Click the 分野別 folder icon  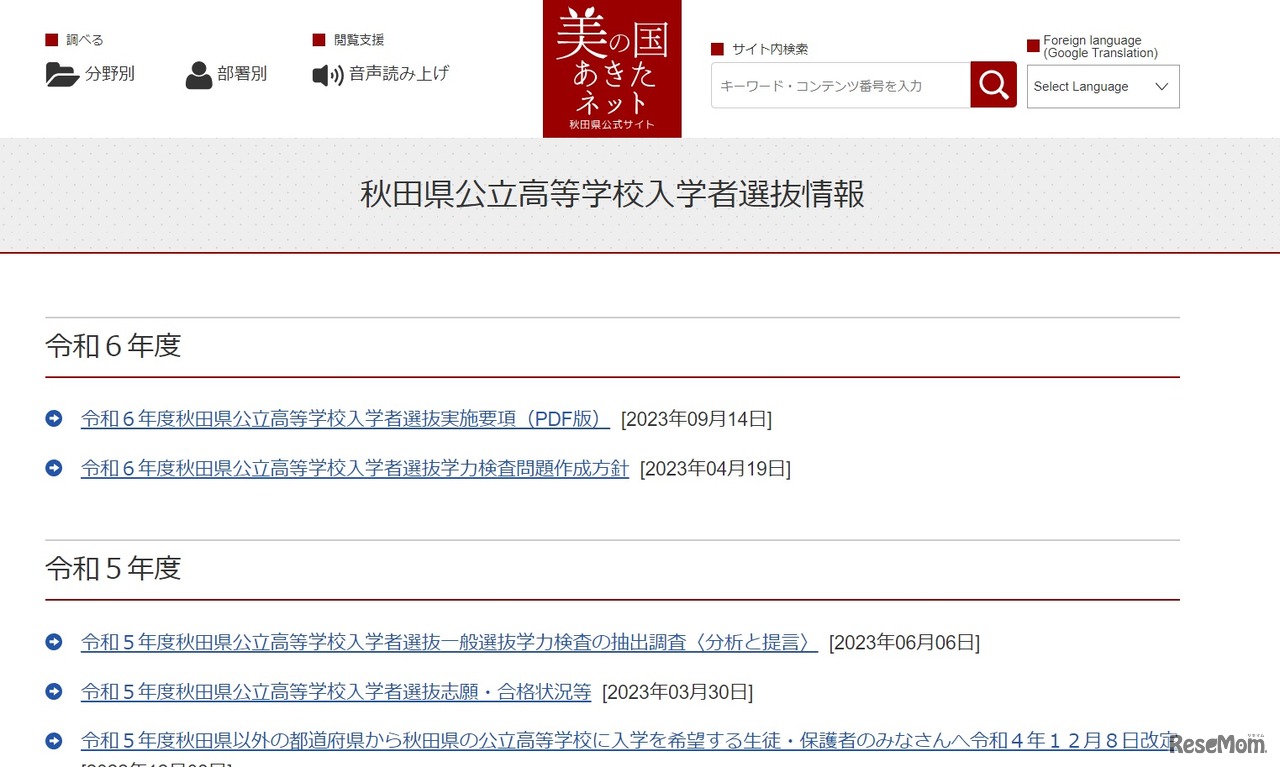(62, 74)
